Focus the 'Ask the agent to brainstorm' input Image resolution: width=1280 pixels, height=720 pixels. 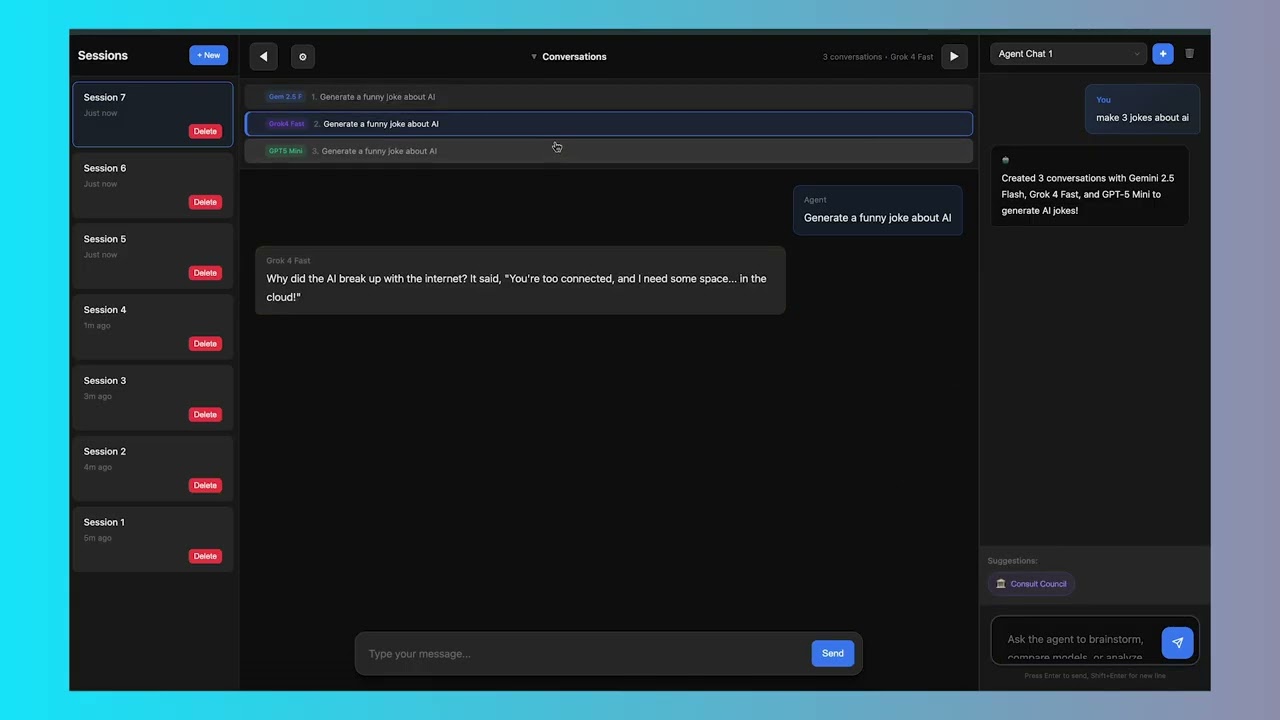pos(1076,642)
